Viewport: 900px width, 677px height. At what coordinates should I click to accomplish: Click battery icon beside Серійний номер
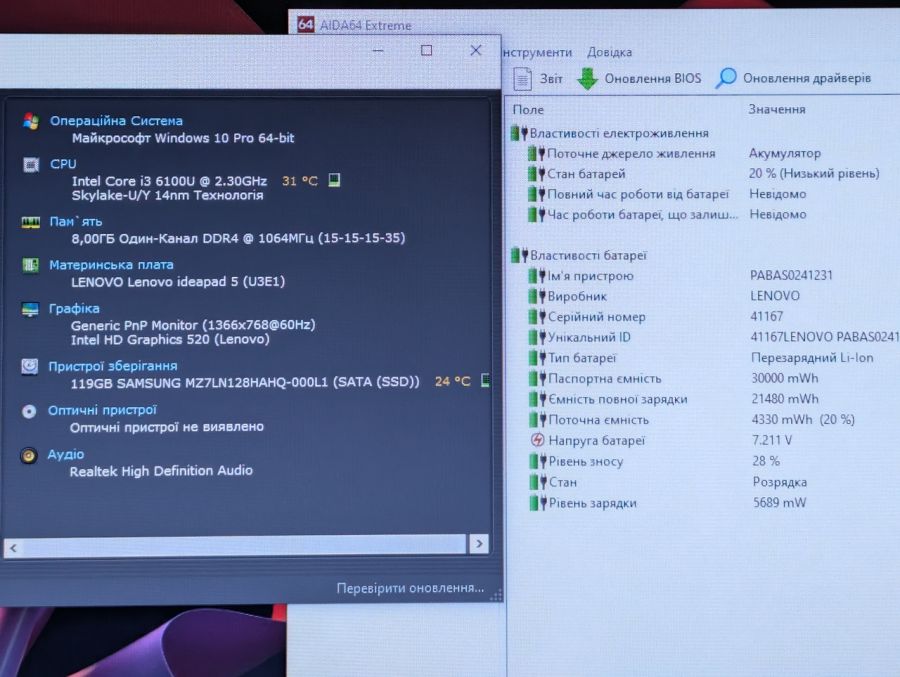coord(537,316)
